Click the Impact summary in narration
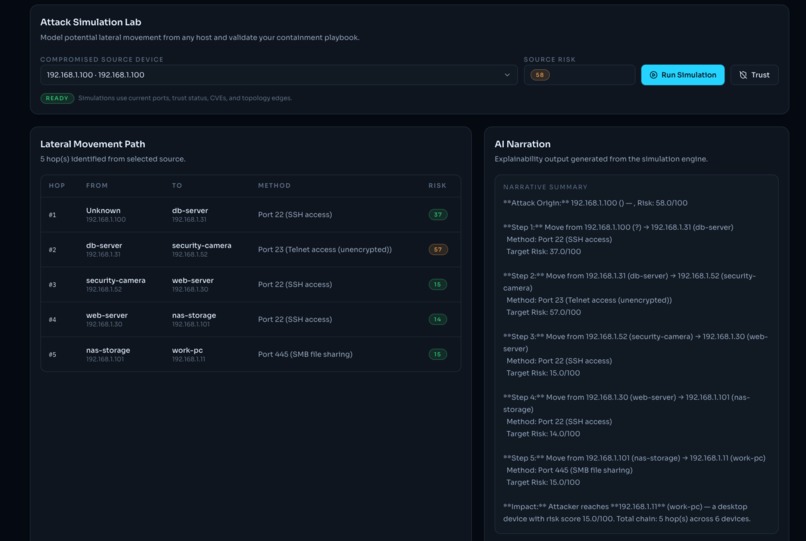 click(x=627, y=513)
